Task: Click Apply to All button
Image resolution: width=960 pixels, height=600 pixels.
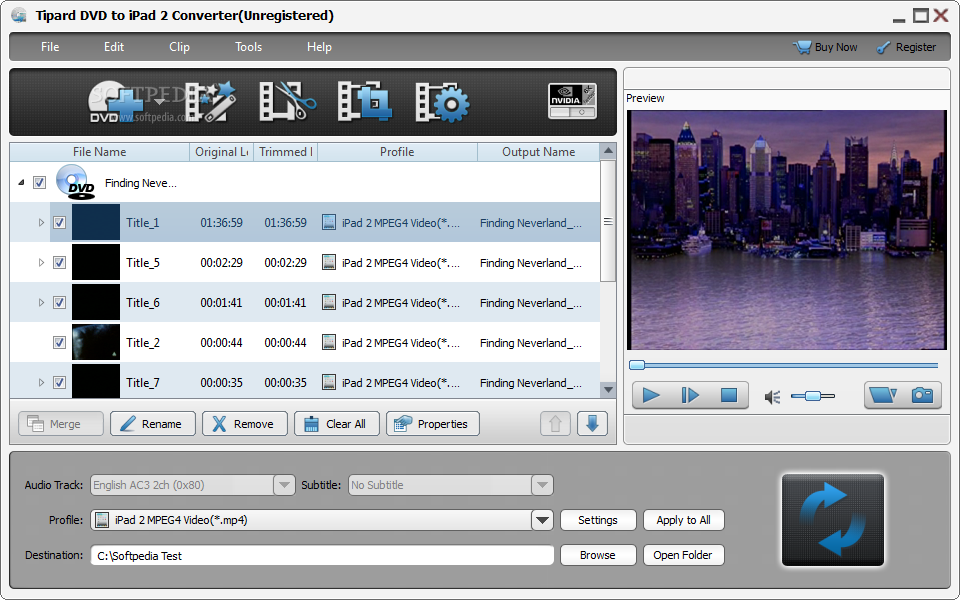Action: tap(684, 520)
